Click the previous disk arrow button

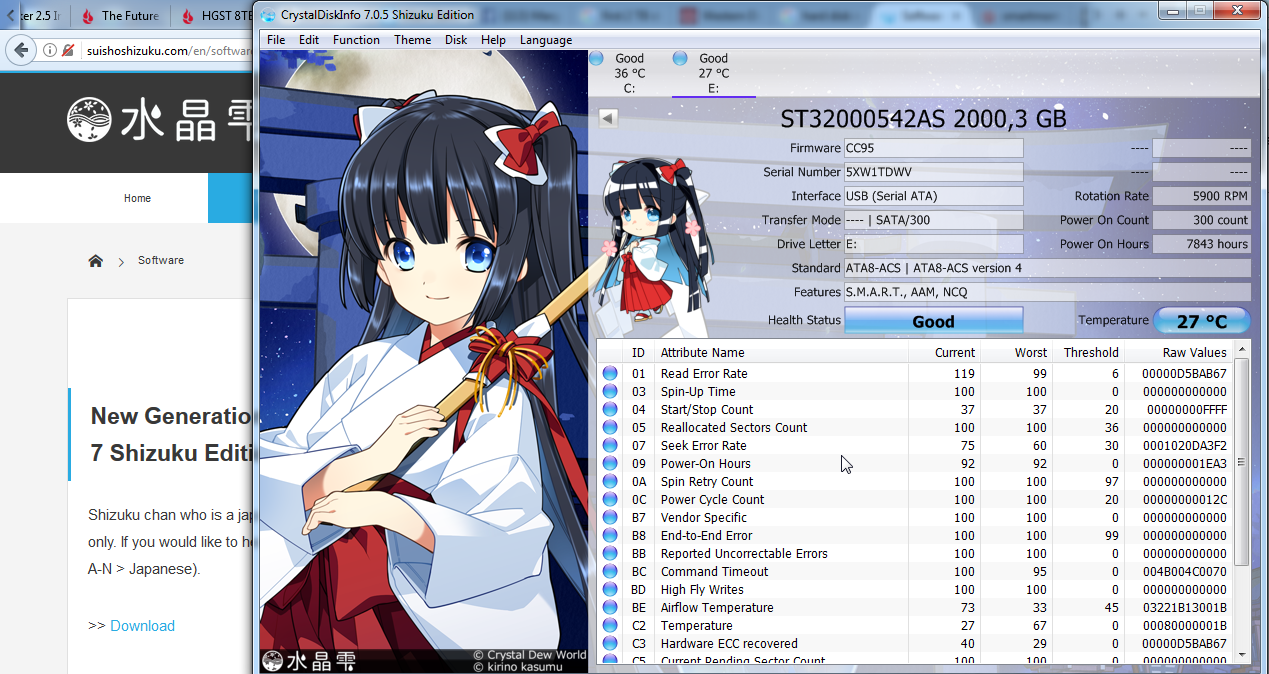608,118
